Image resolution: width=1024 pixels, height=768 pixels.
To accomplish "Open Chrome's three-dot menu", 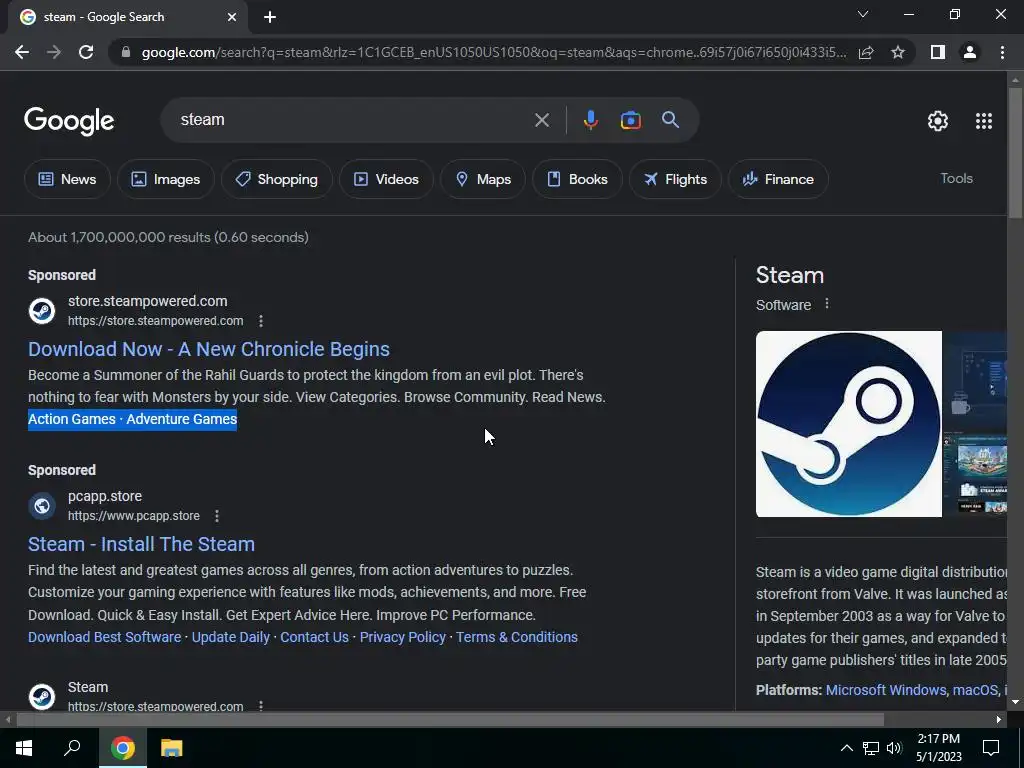I will tap(1002, 52).
